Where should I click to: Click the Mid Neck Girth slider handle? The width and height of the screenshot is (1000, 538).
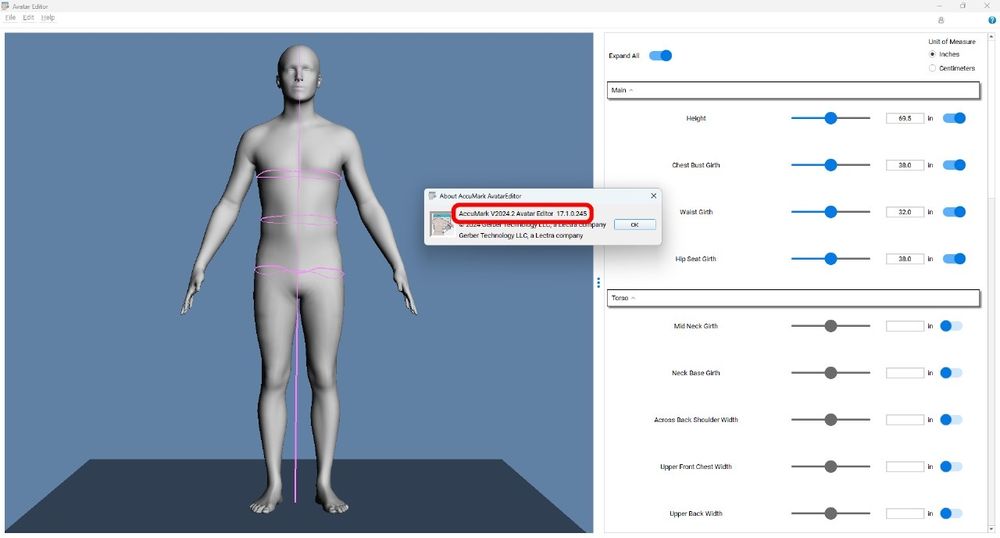pyautogui.click(x=830, y=326)
